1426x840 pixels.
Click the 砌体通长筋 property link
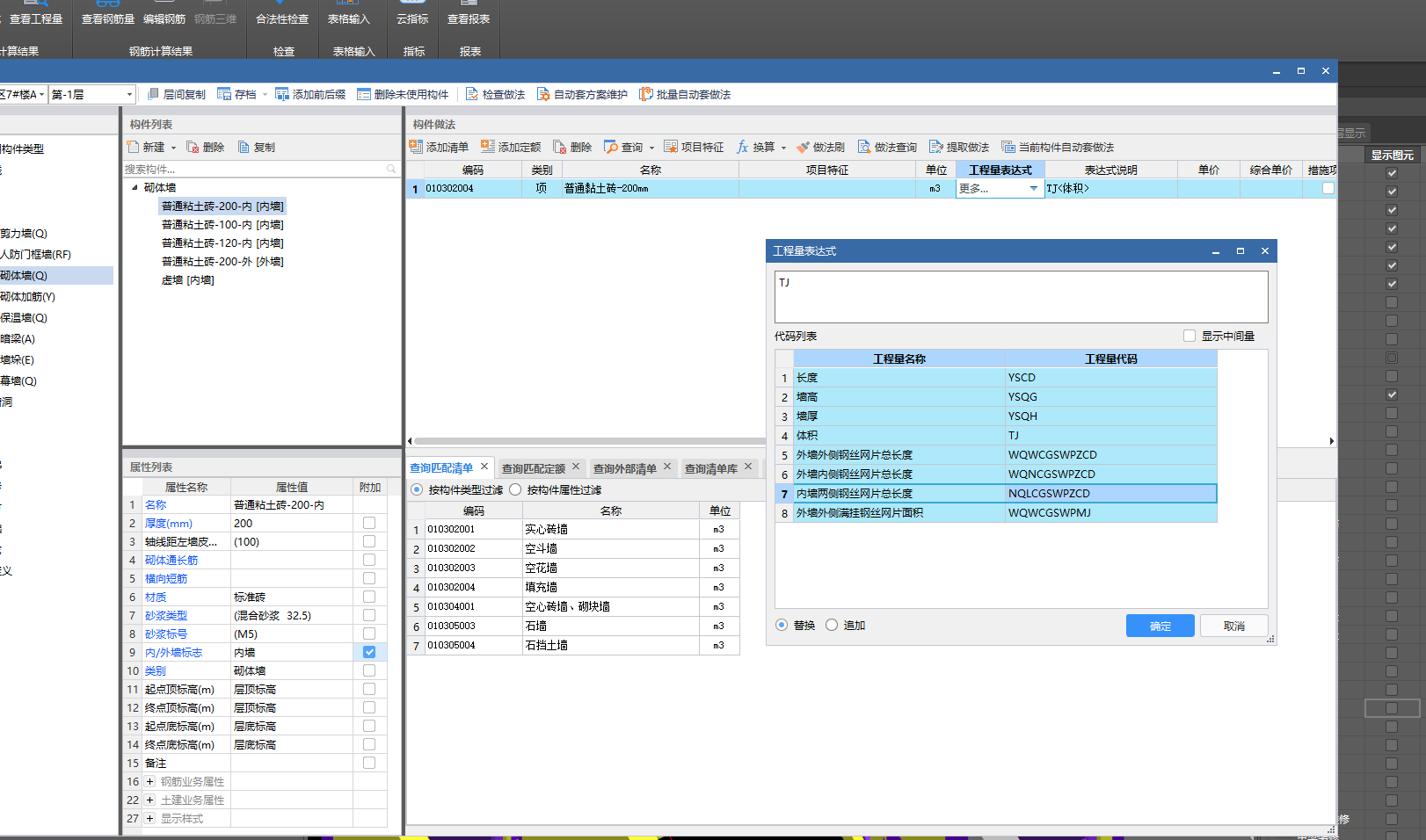click(171, 560)
